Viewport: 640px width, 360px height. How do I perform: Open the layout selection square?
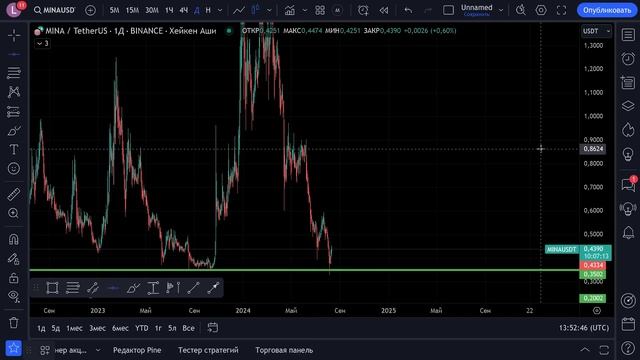click(x=448, y=10)
